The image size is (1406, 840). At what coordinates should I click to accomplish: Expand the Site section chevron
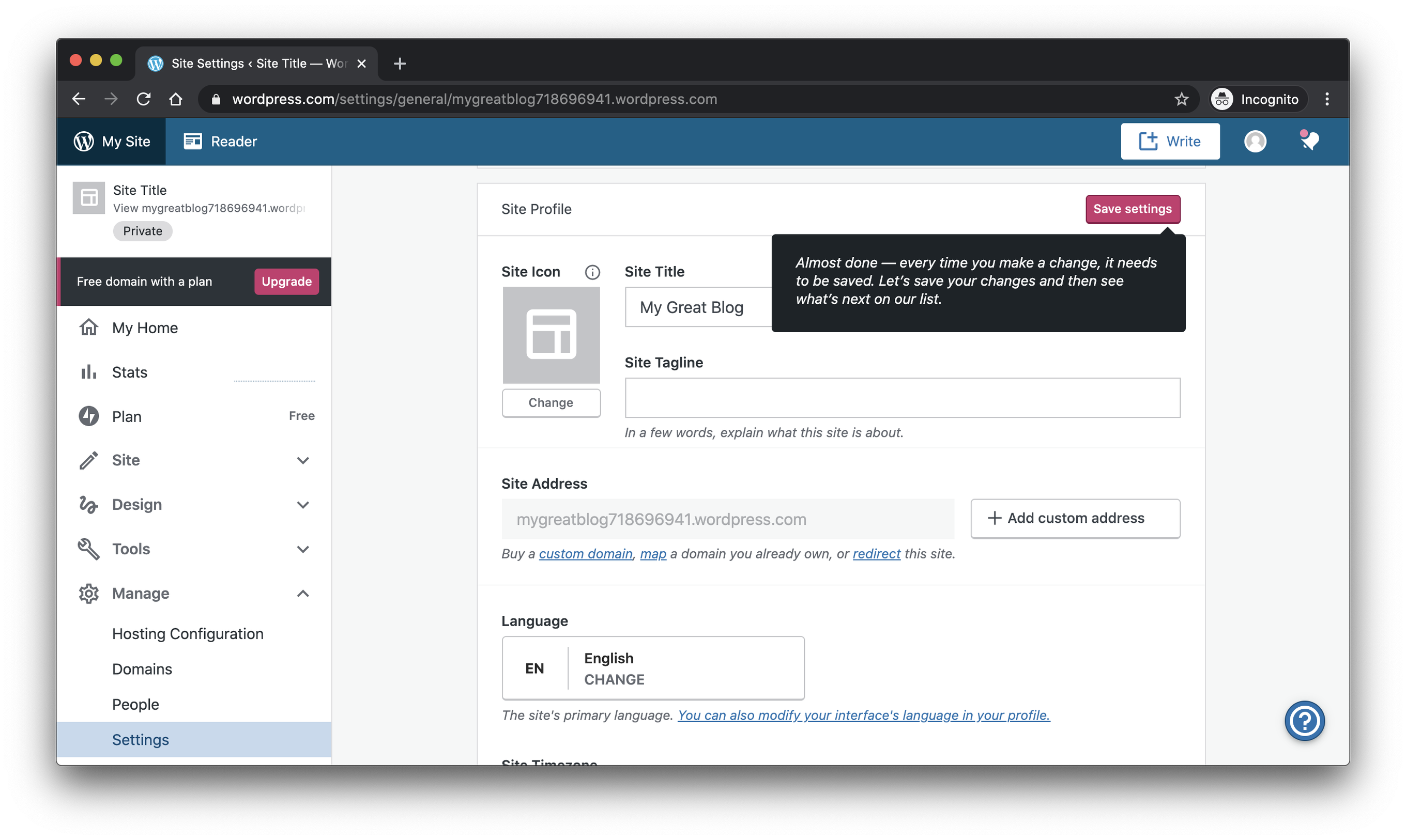click(303, 460)
